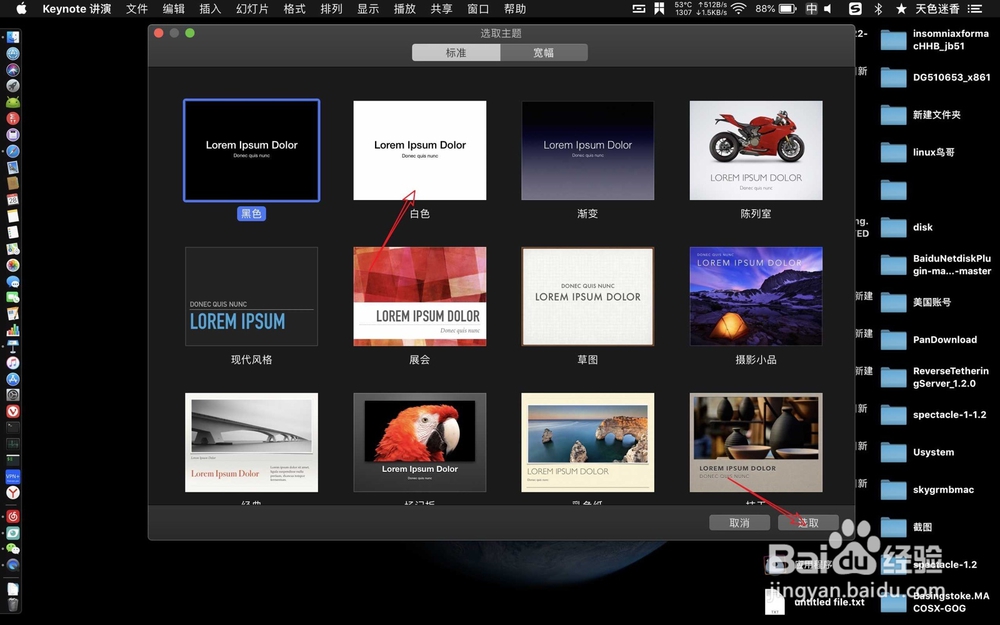
Task: Select the 美国账号 desktop folder
Action: coord(893,302)
